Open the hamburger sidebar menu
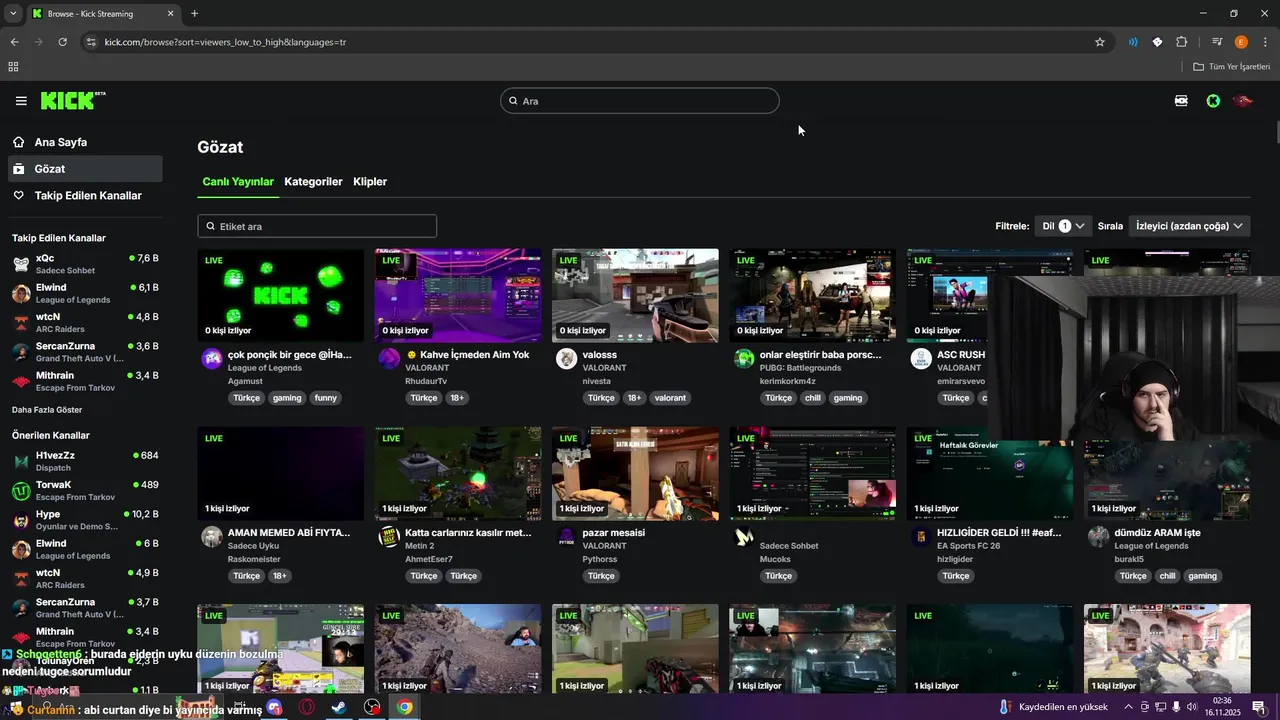 [x=21, y=101]
